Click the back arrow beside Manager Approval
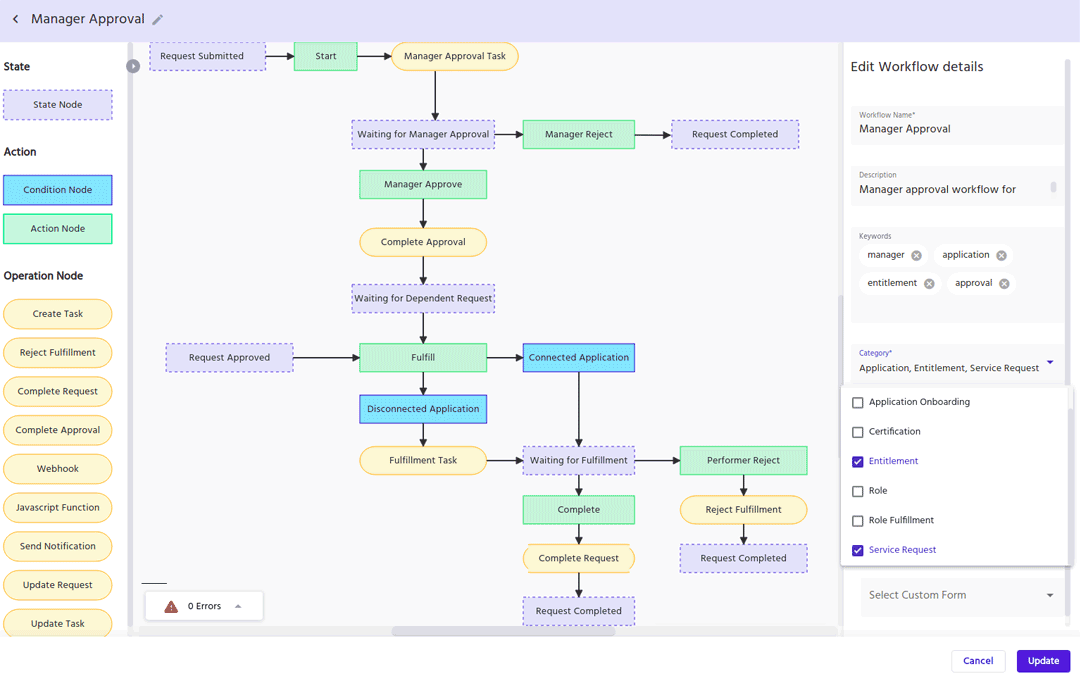The width and height of the screenshot is (1080, 685). pos(16,19)
